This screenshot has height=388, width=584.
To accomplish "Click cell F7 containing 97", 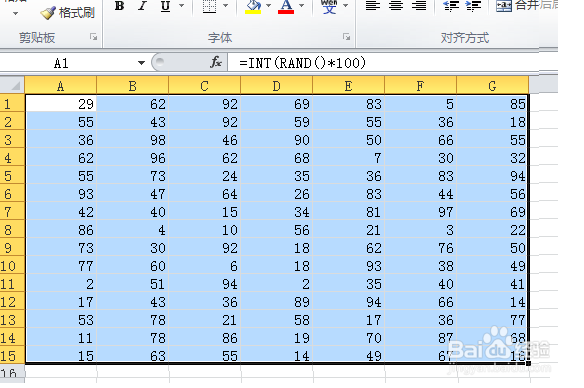I will click(420, 212).
